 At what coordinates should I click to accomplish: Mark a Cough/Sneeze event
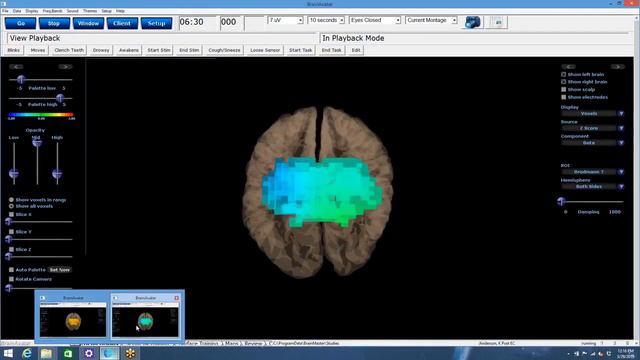[224, 50]
